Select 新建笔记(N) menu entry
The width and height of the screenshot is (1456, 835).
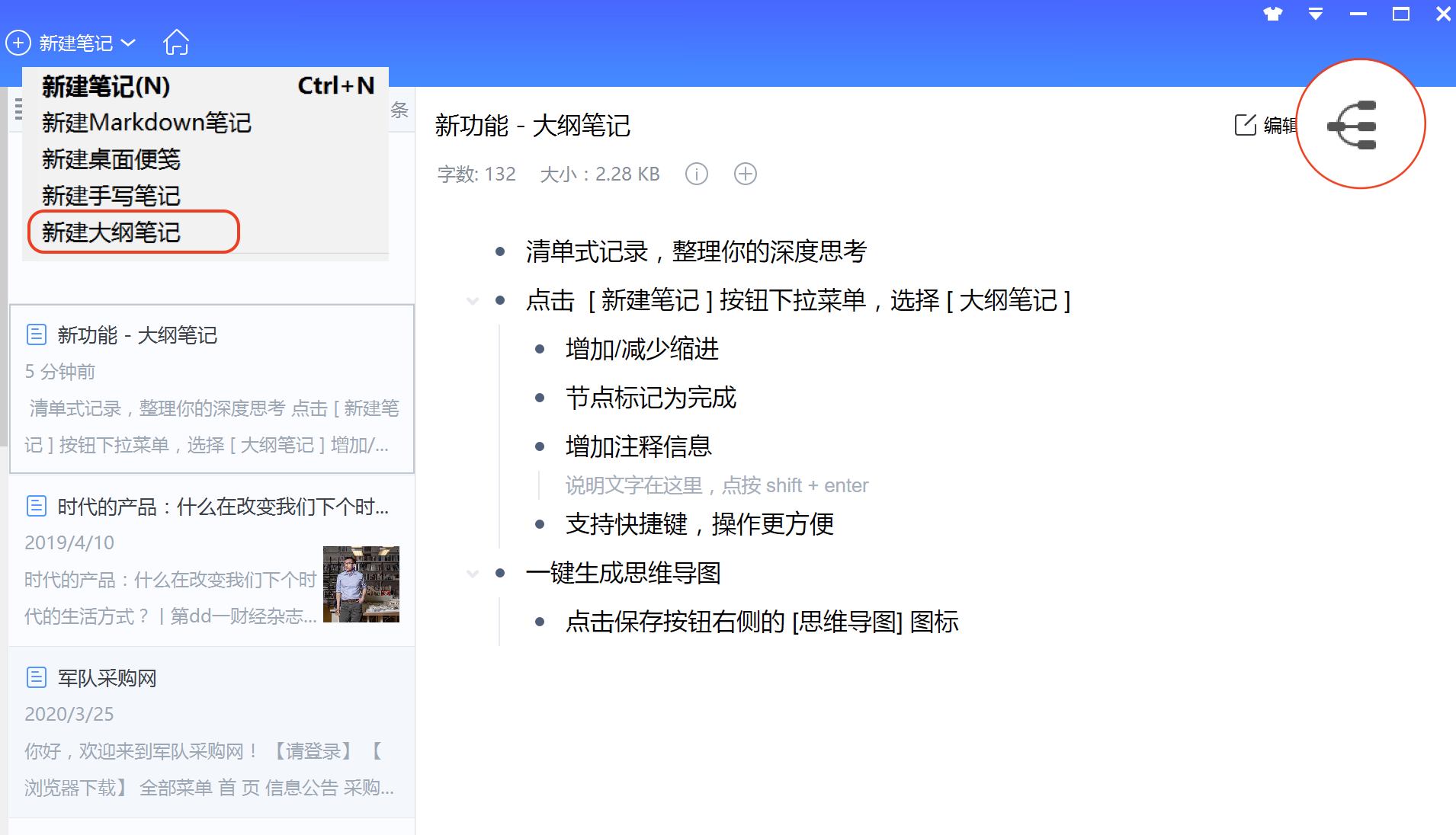pyautogui.click(x=206, y=86)
